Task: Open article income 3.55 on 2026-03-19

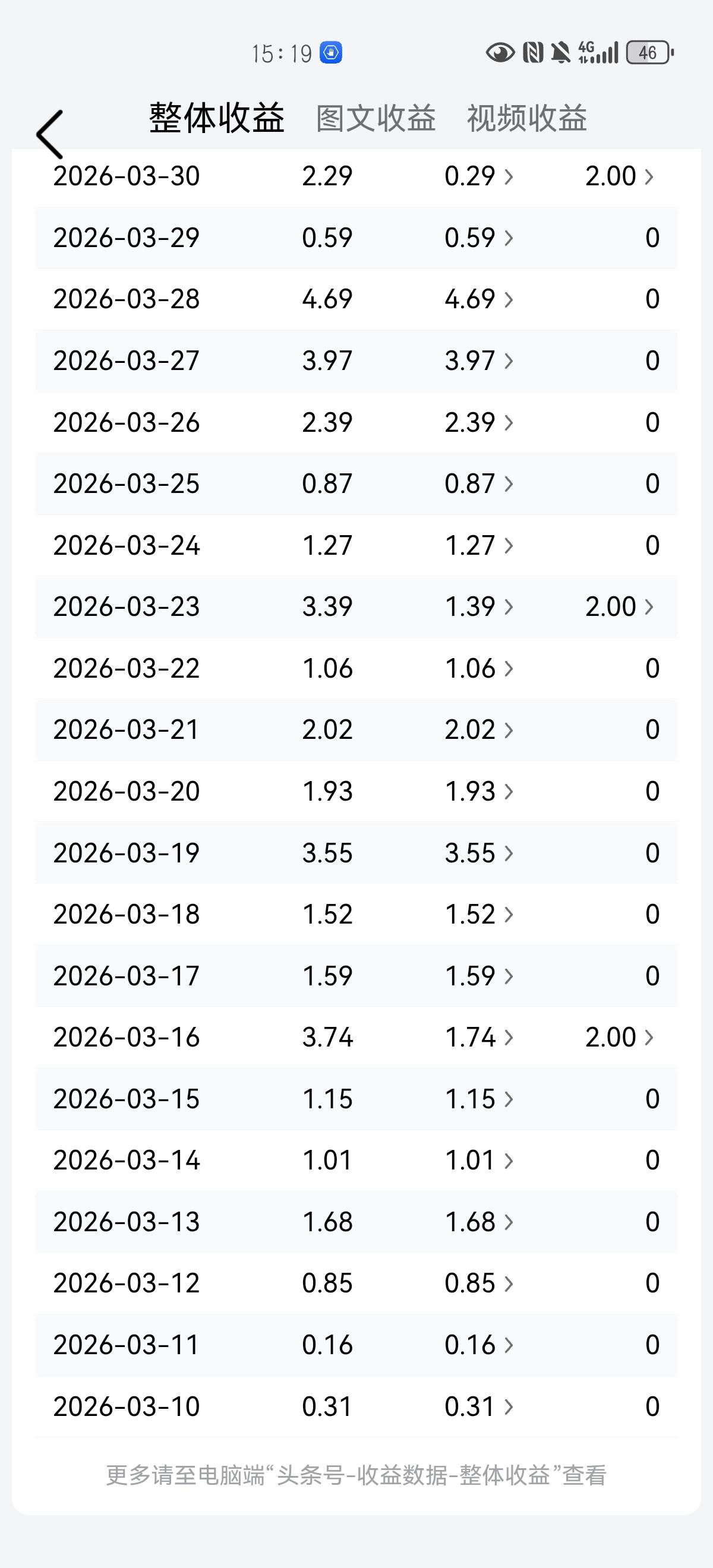Action: (479, 853)
